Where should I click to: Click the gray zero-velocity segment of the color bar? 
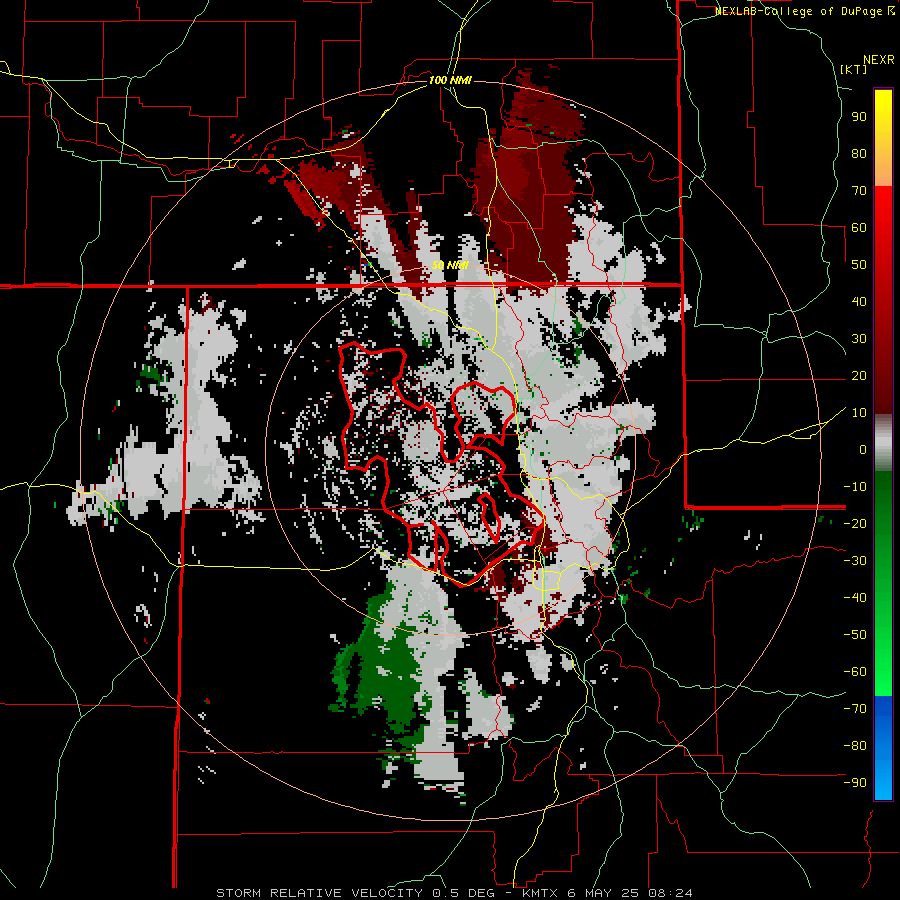pos(883,443)
